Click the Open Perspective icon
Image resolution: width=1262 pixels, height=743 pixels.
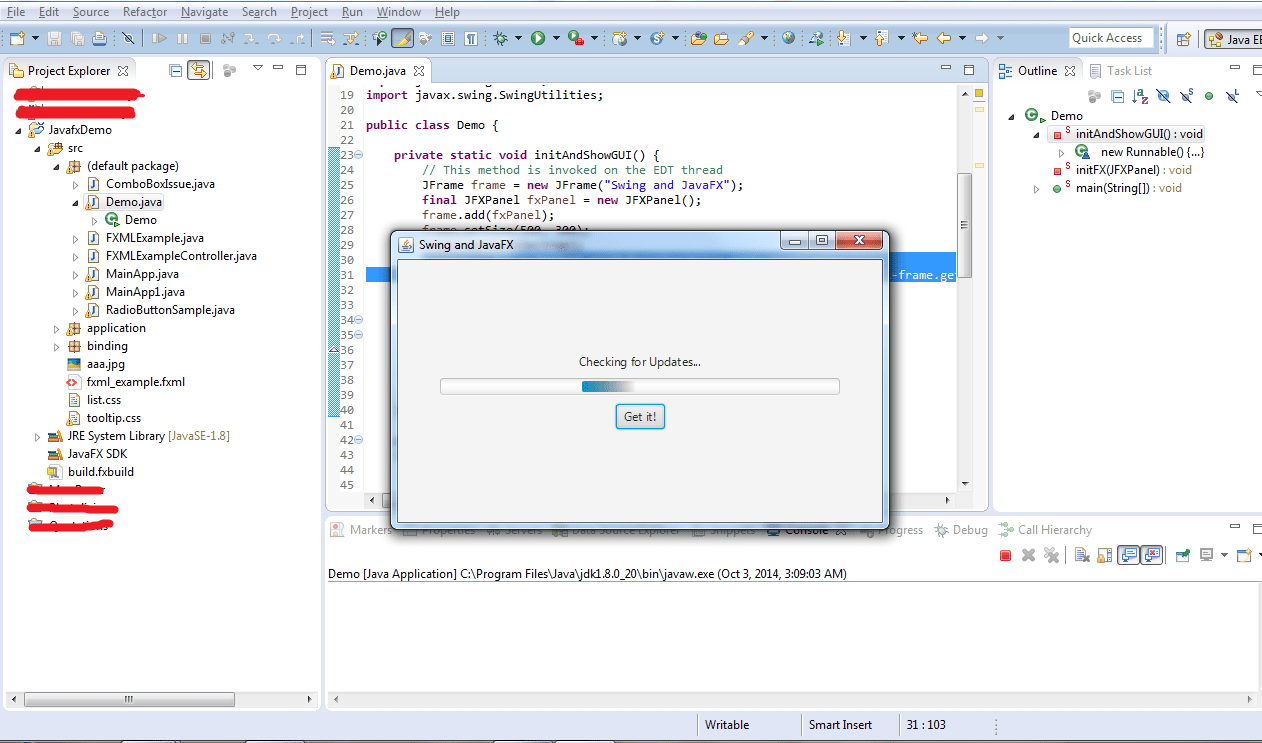tap(1183, 38)
